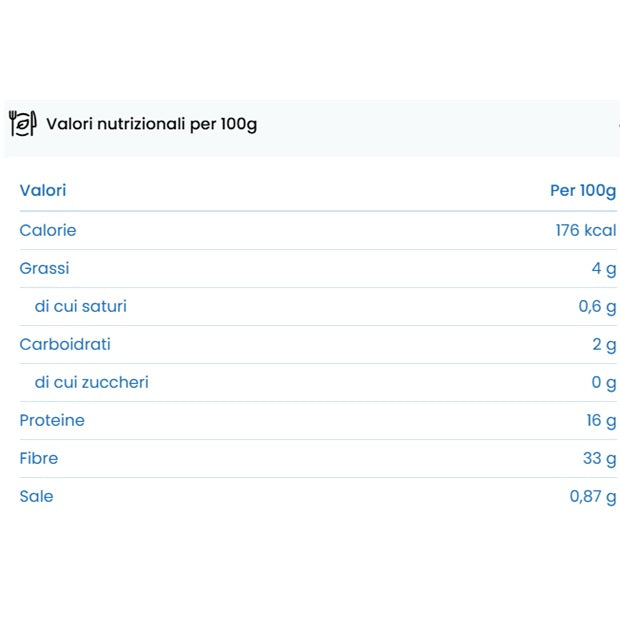The height and width of the screenshot is (619, 620).
Task: Select the 'Grassi' row label
Action: click(x=44, y=268)
